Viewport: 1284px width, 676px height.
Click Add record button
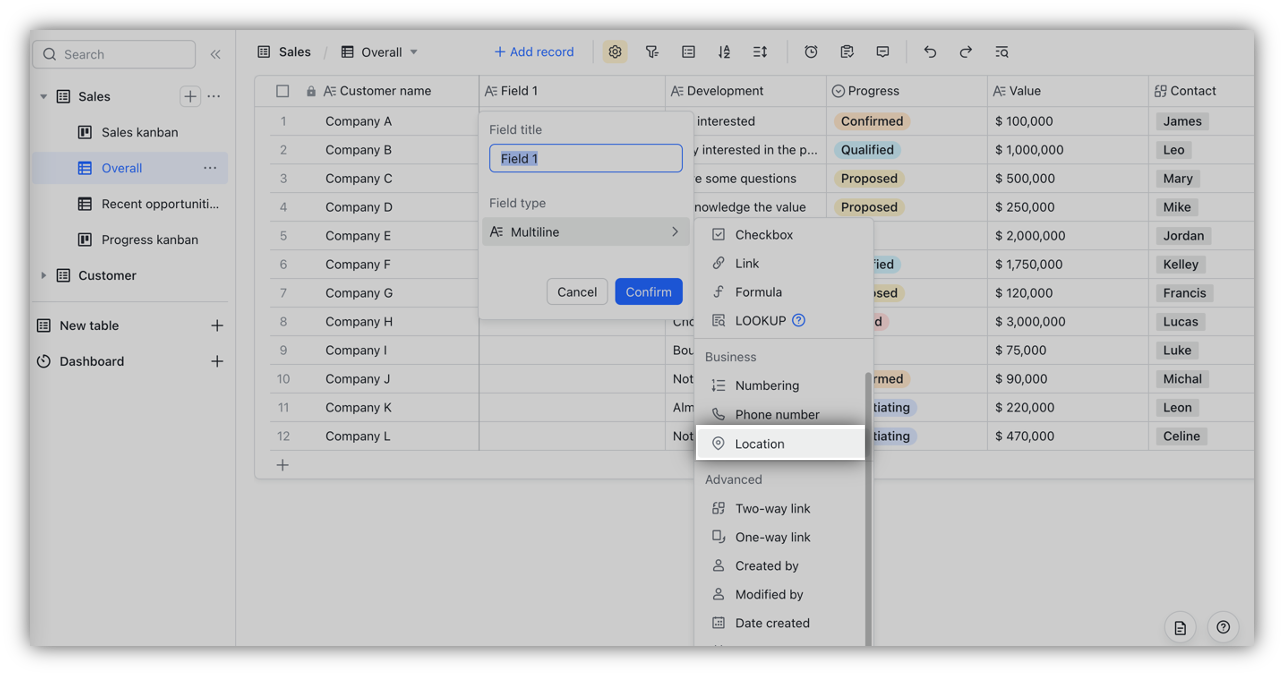[534, 52]
